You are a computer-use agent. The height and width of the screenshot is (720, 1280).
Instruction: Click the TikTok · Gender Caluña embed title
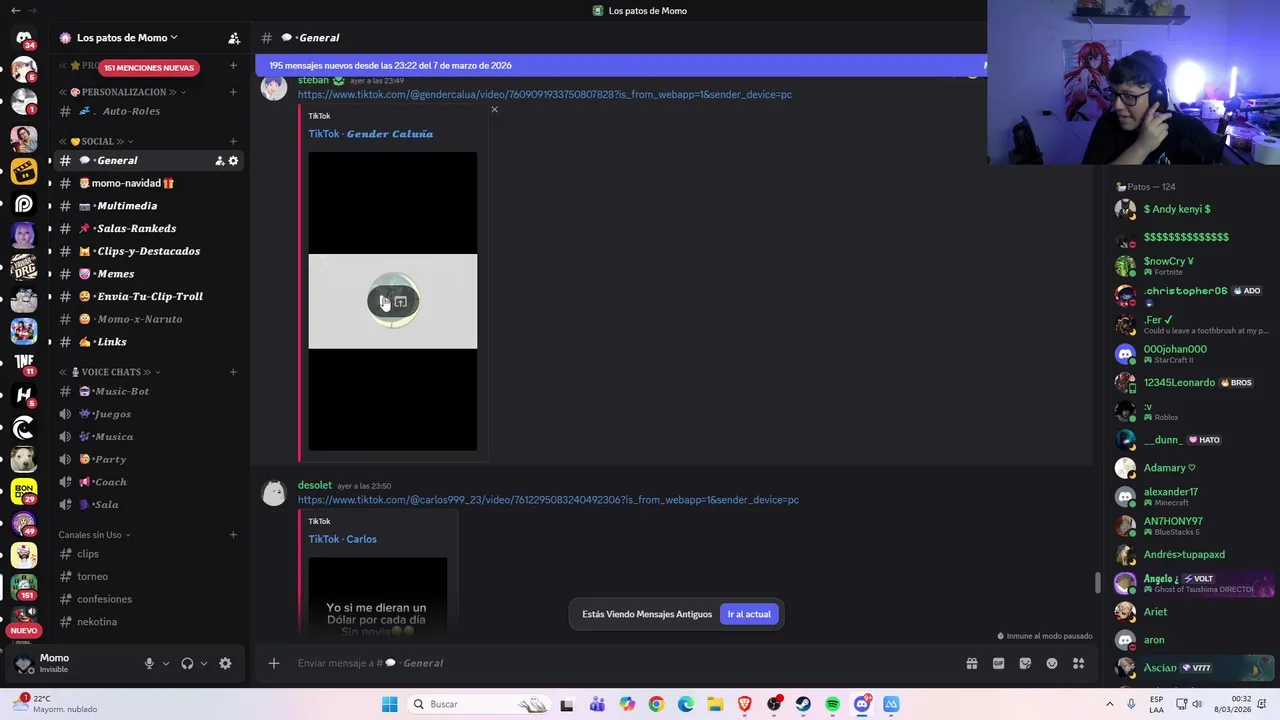370,134
